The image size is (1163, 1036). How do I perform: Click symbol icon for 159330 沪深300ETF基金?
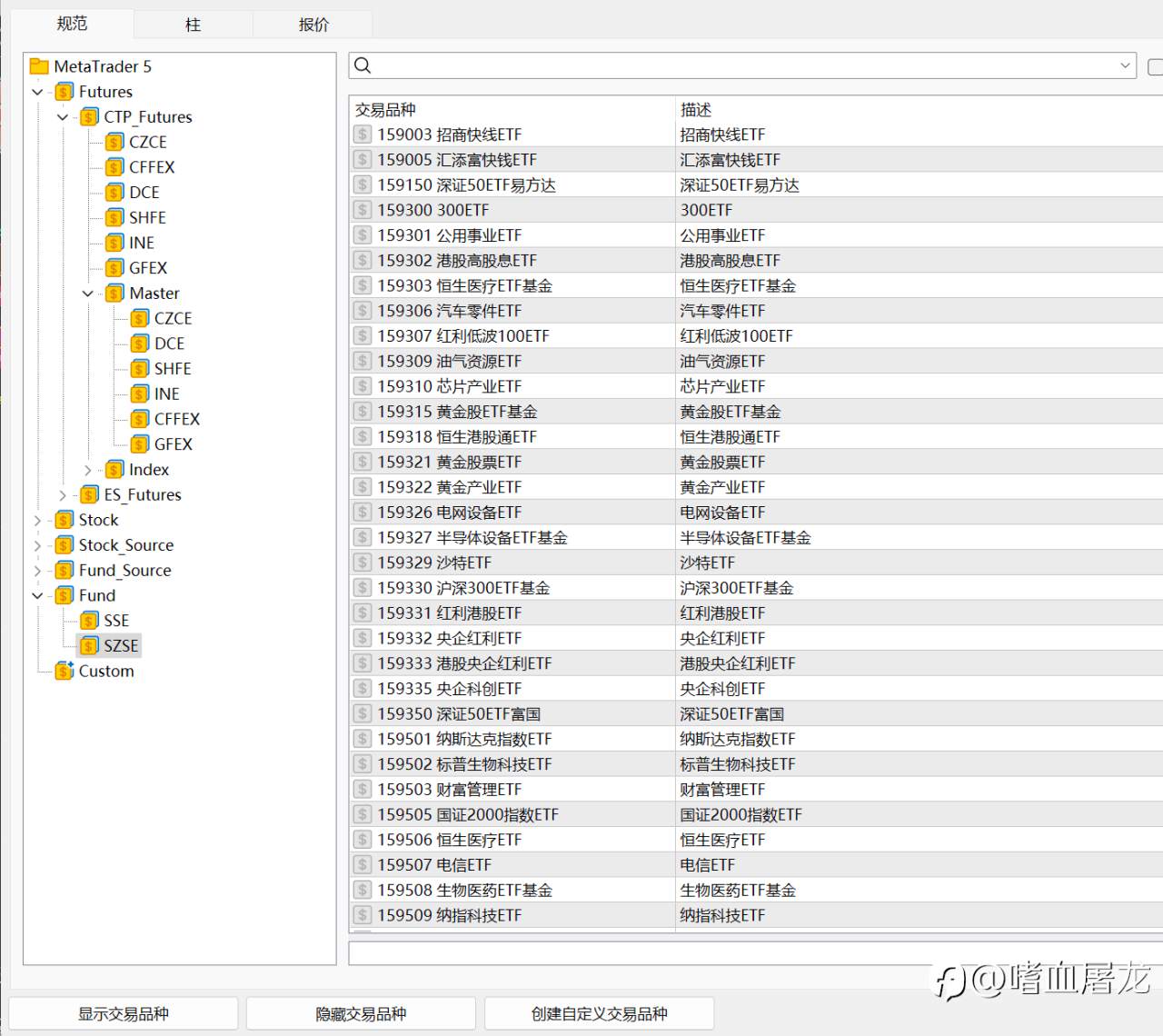coord(363,588)
